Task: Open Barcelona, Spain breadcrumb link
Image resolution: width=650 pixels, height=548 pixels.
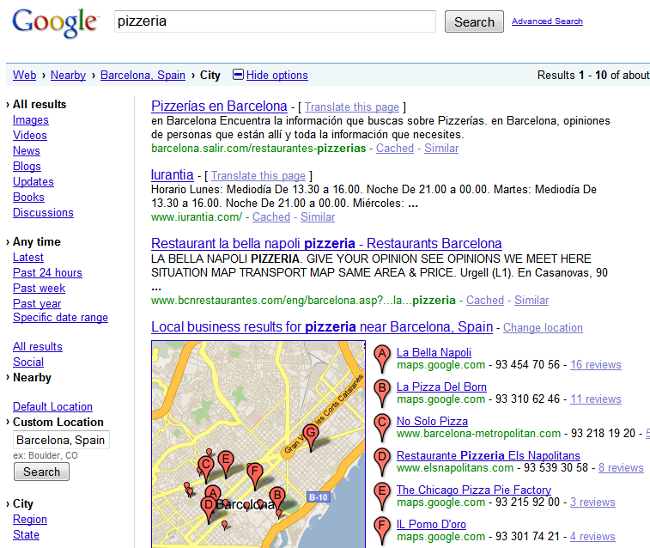Action: 143,75
